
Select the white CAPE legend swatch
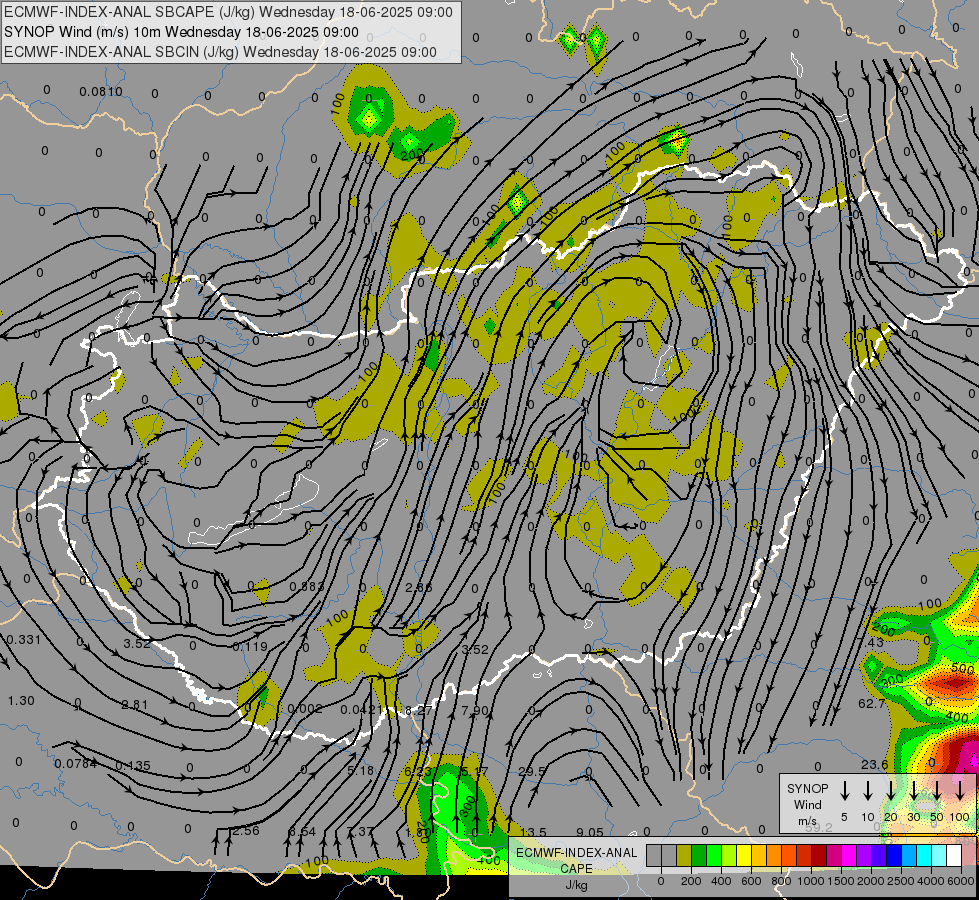953,856
